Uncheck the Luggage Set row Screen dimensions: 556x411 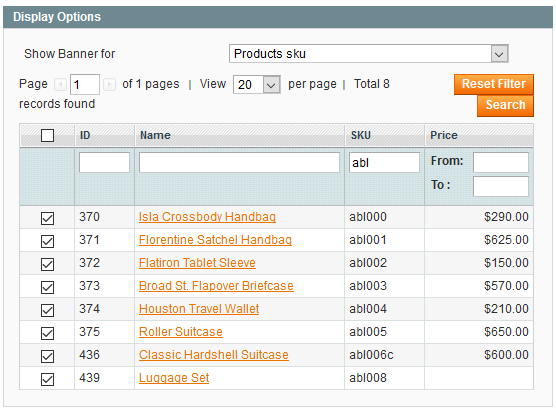(47, 379)
